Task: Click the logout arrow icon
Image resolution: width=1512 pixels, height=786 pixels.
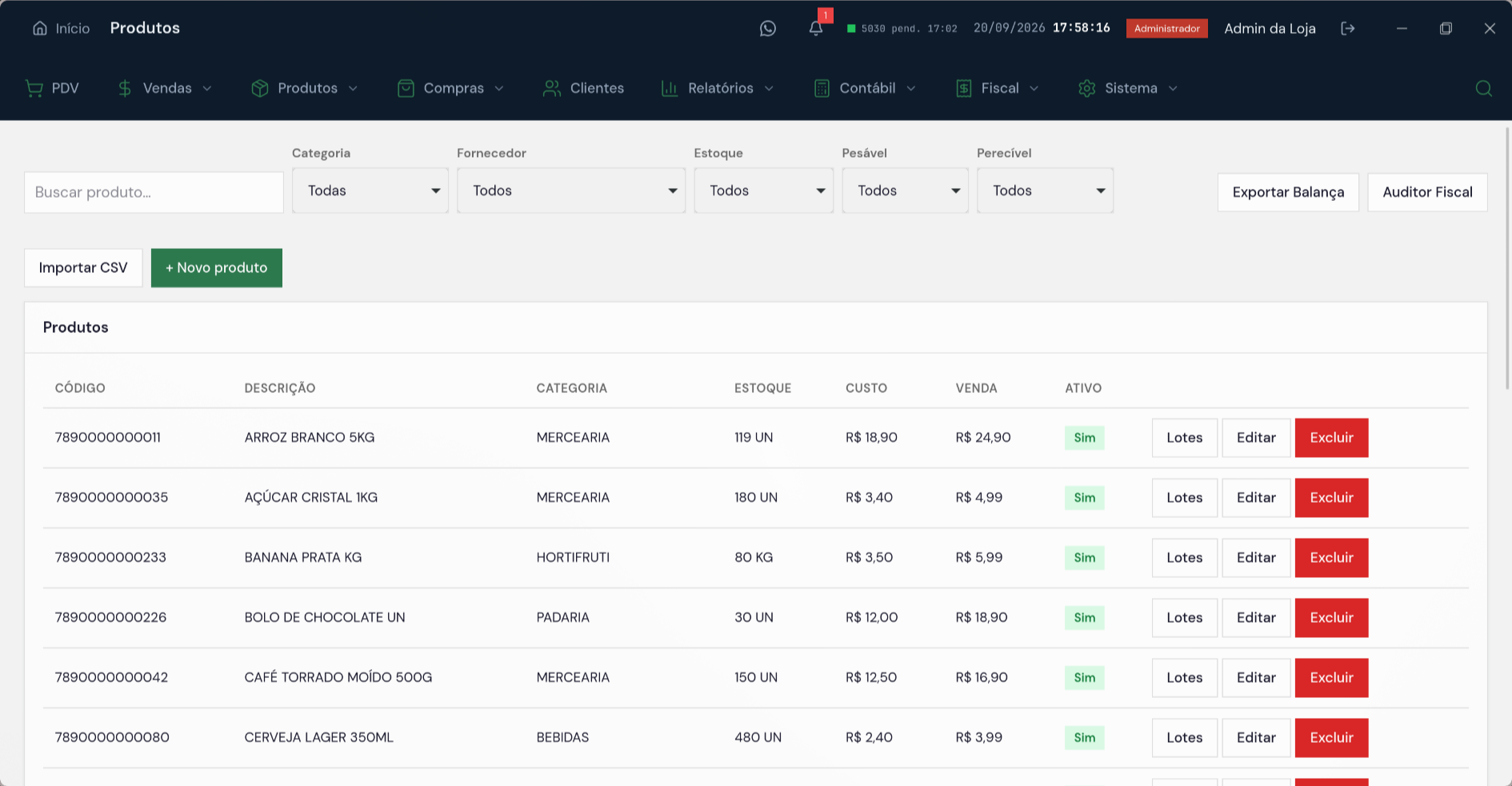Action: click(1348, 29)
